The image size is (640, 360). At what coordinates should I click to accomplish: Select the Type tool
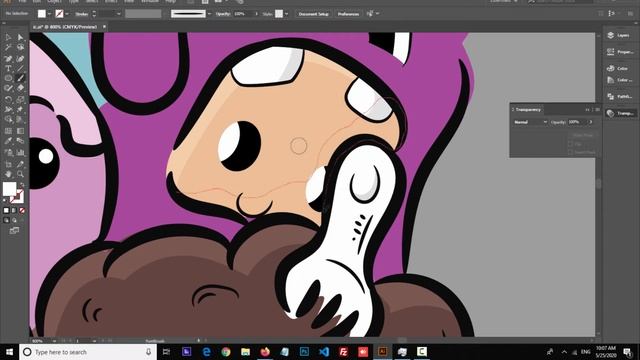click(8, 68)
